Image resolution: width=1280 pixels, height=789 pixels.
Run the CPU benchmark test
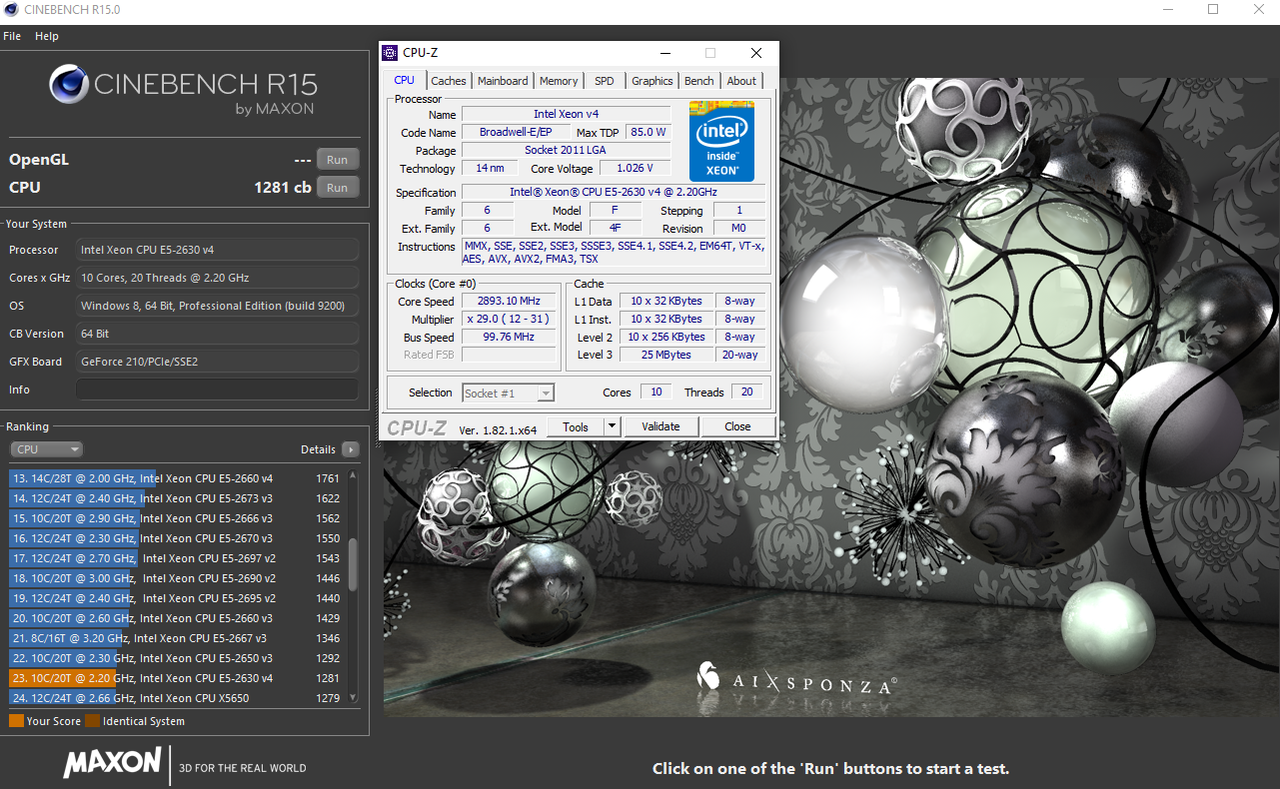point(337,187)
